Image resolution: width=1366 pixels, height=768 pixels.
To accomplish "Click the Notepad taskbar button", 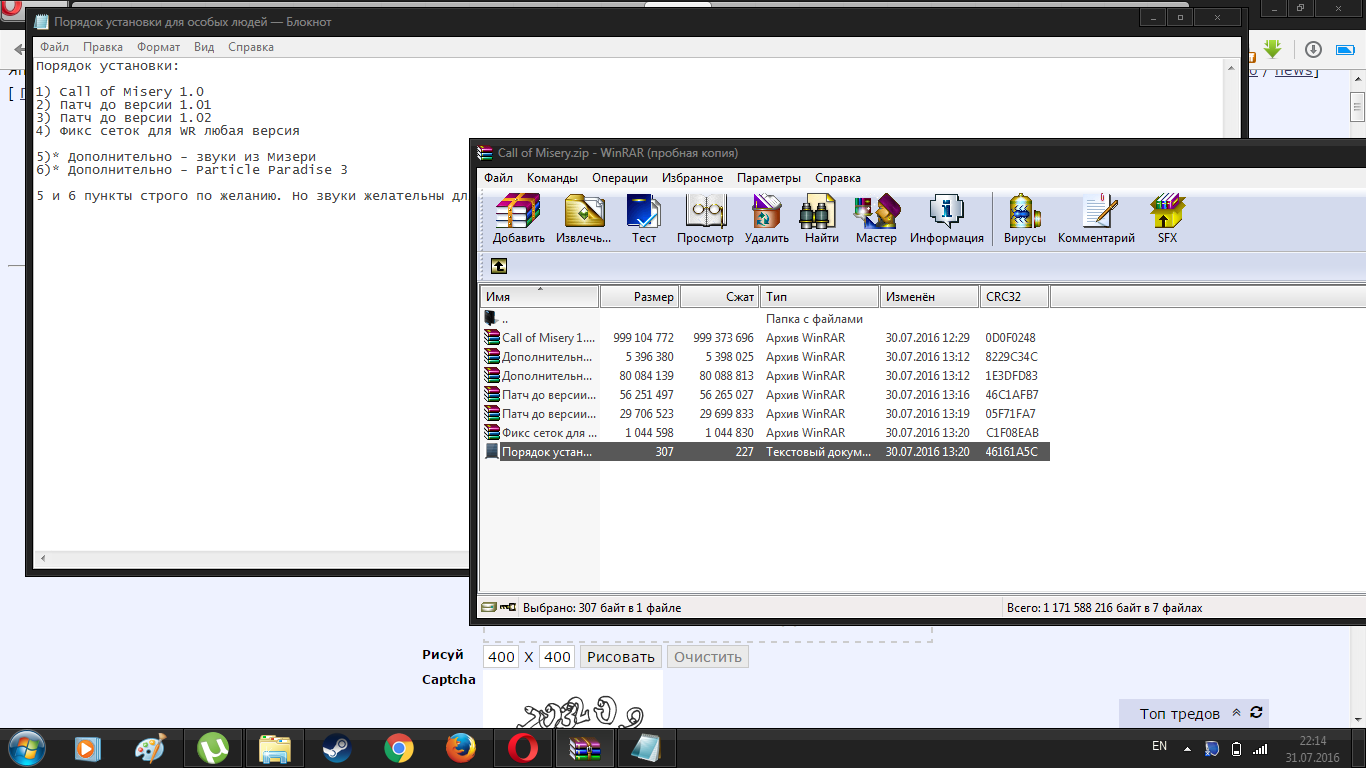I will tap(646, 748).
